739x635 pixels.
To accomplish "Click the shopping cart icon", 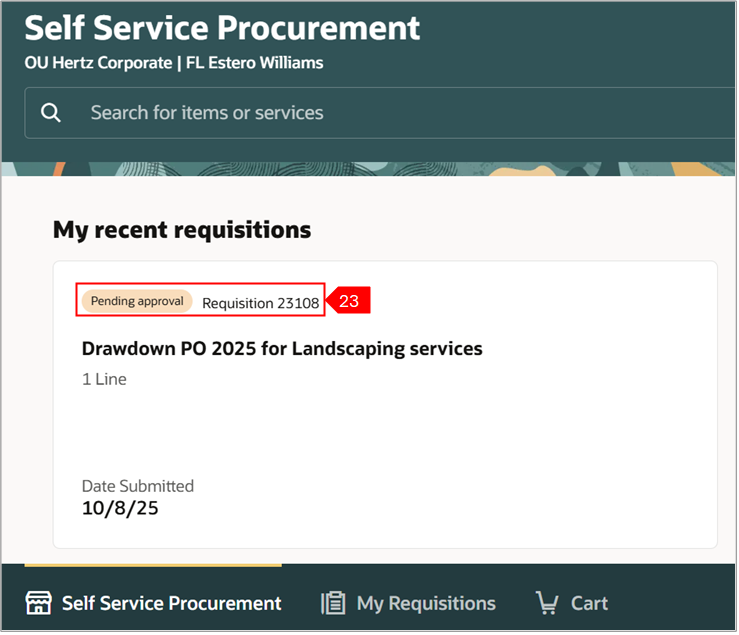I will [546, 603].
